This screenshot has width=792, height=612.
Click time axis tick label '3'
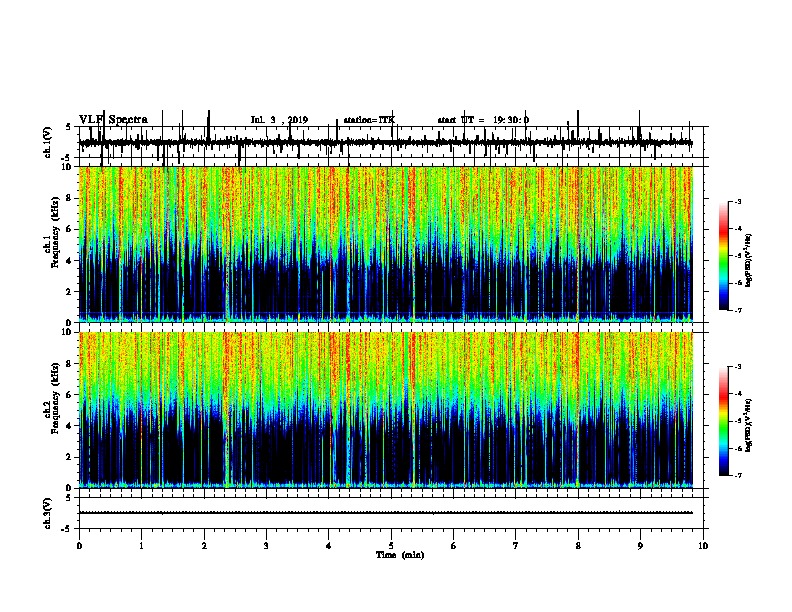(x=266, y=546)
